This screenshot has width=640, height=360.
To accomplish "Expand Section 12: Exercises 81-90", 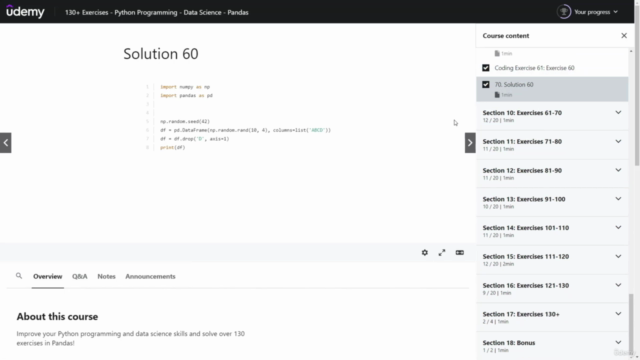I will 552,173.
